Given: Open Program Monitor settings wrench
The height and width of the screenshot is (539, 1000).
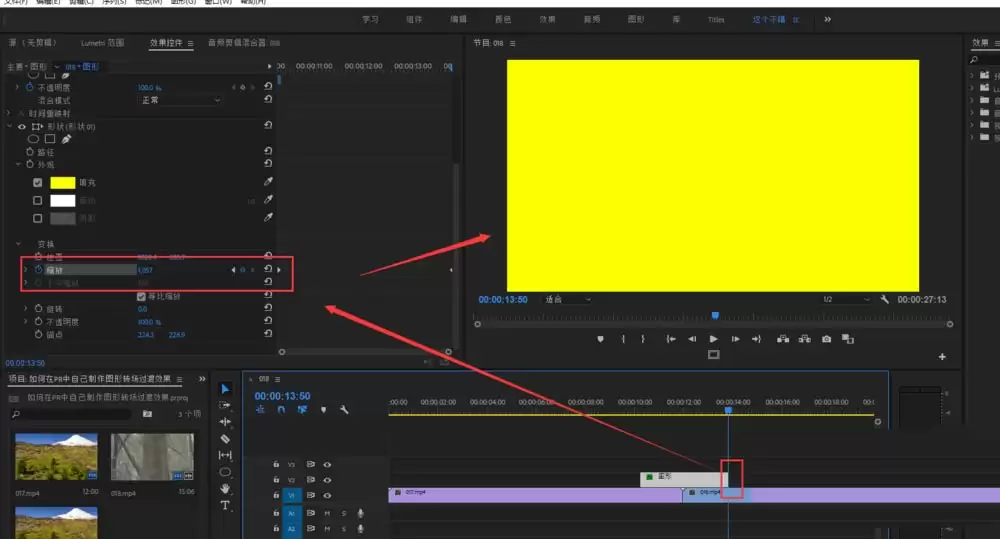Looking at the screenshot, I should pyautogui.click(x=885, y=299).
